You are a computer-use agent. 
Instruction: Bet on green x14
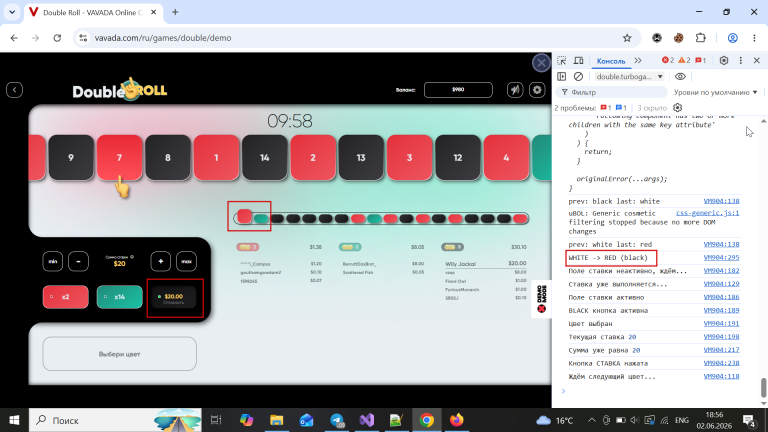[120, 297]
